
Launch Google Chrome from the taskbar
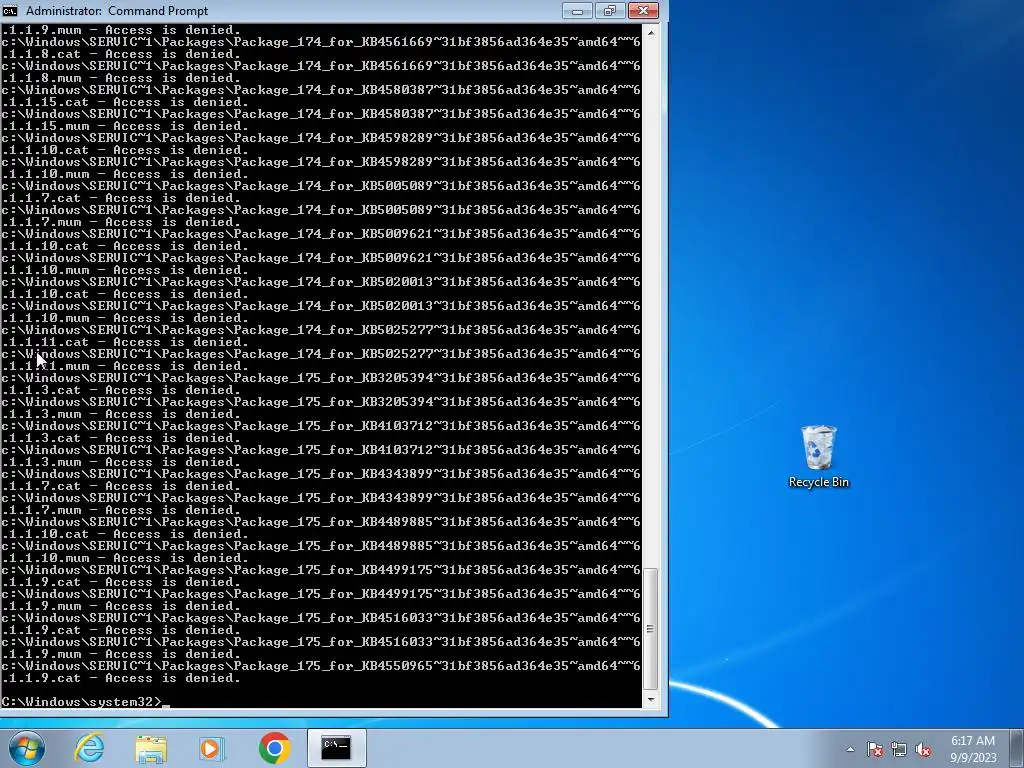(x=274, y=748)
